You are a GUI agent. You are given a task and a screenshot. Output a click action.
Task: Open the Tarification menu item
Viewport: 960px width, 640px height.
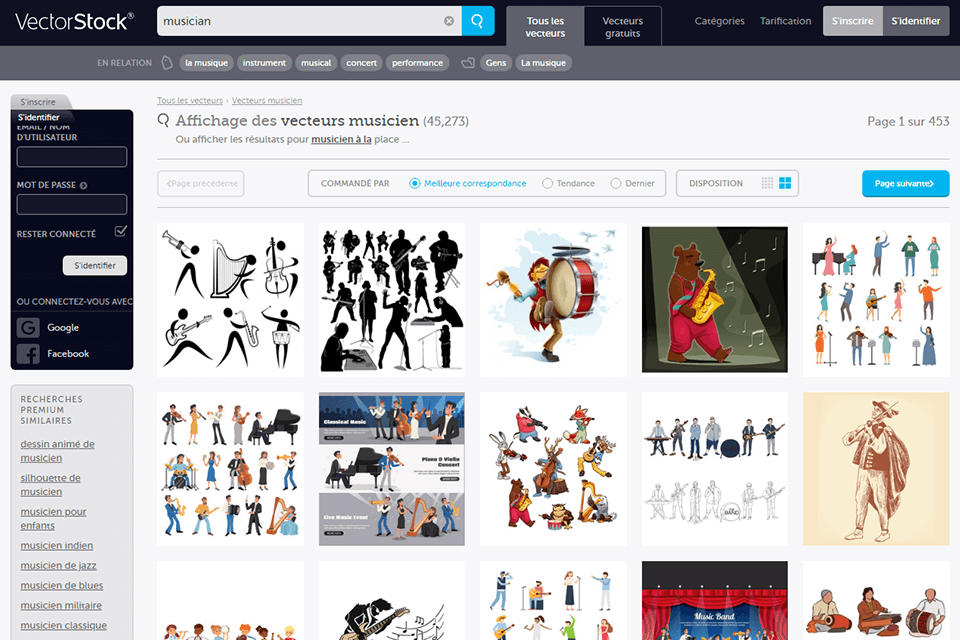coord(785,21)
